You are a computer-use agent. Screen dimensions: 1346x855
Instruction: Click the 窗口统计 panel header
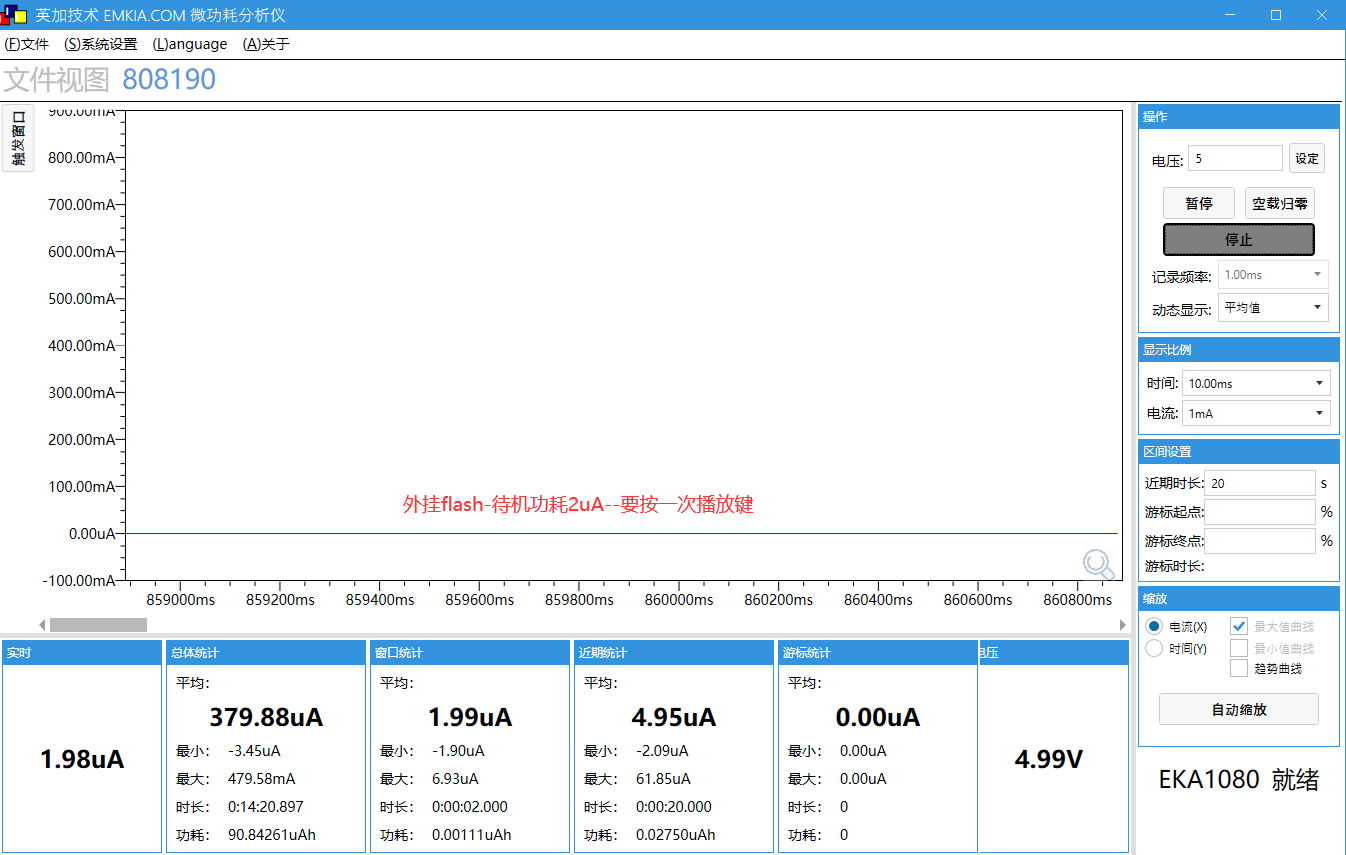coord(468,653)
